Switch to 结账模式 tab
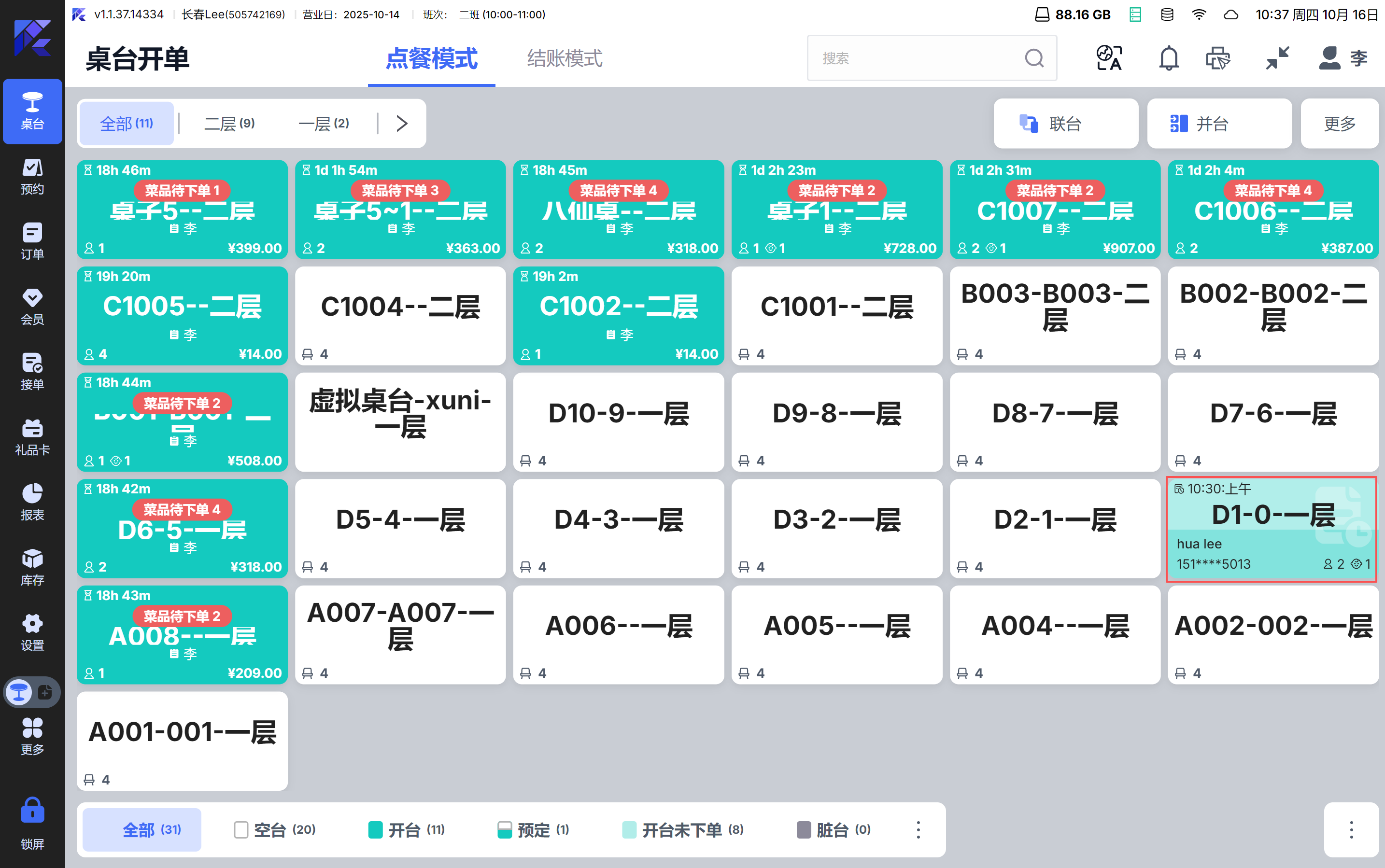Image resolution: width=1385 pixels, height=868 pixels. click(565, 58)
